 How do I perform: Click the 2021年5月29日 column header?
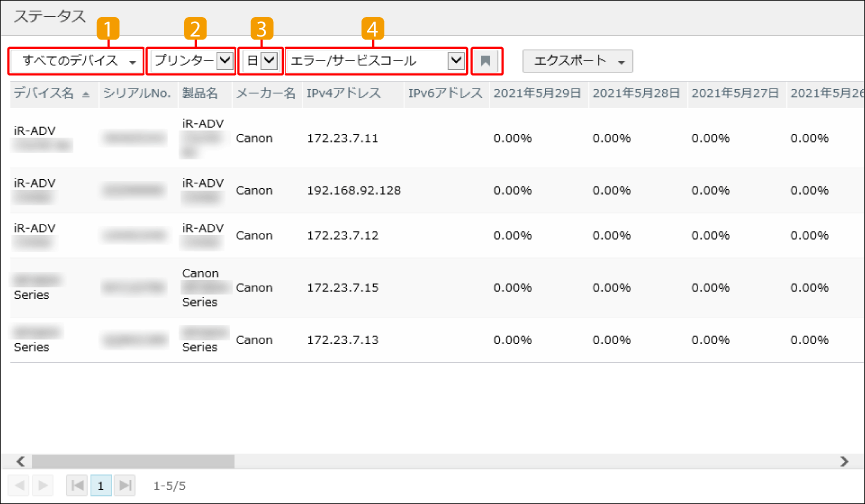[537, 93]
